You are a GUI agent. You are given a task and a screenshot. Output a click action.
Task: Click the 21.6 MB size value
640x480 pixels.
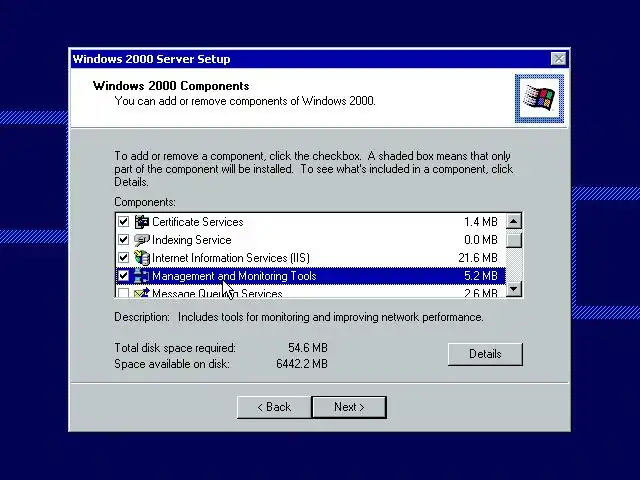point(478,258)
